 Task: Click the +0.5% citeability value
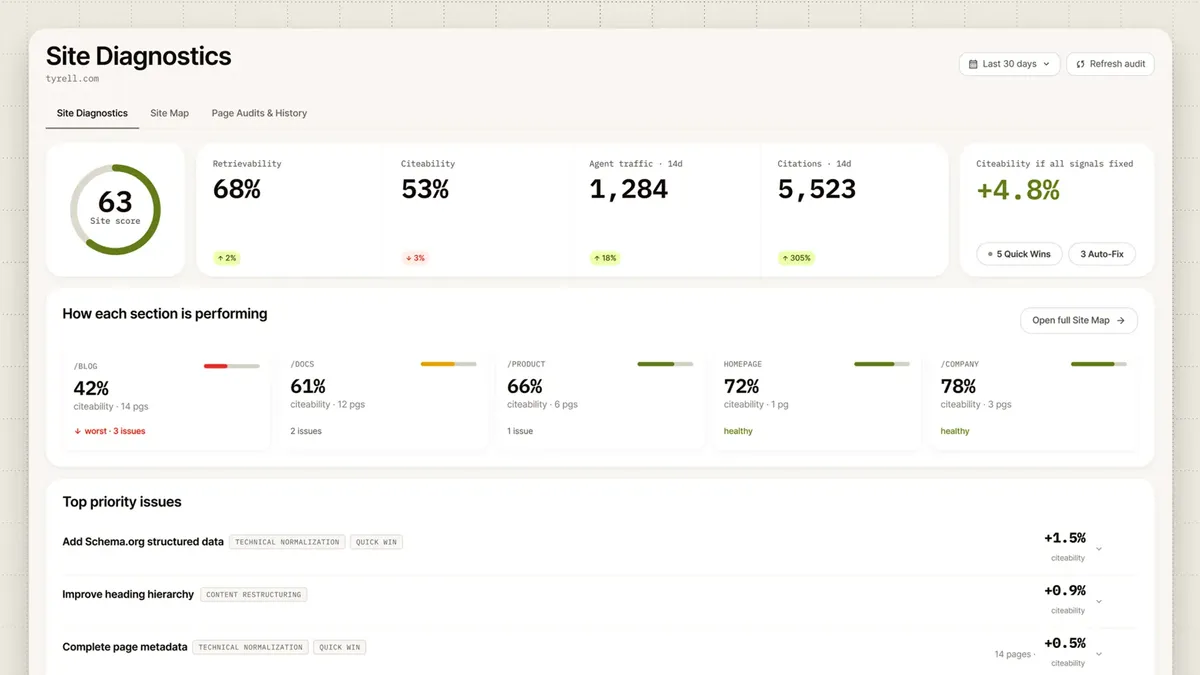[x=1065, y=643]
